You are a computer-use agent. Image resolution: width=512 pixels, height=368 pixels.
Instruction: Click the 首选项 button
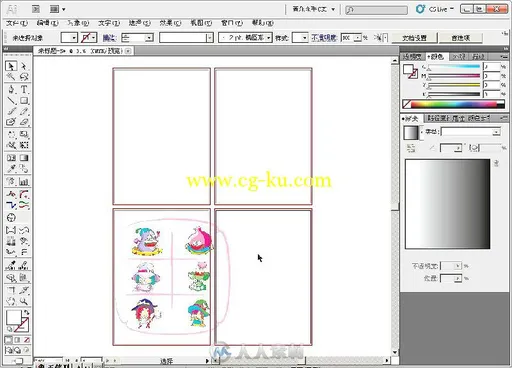[461, 38]
